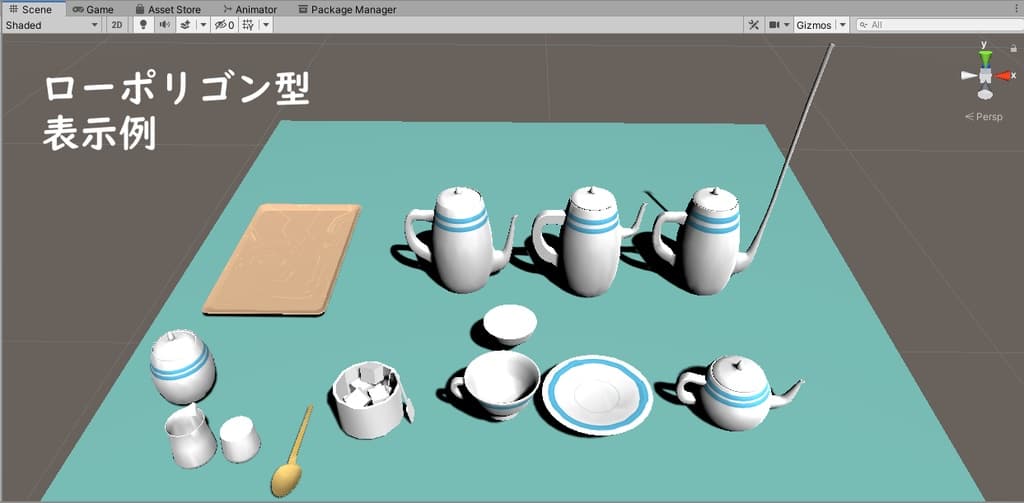Expand the scene effects dropdown arrow
The image size is (1024, 503).
click(202, 25)
